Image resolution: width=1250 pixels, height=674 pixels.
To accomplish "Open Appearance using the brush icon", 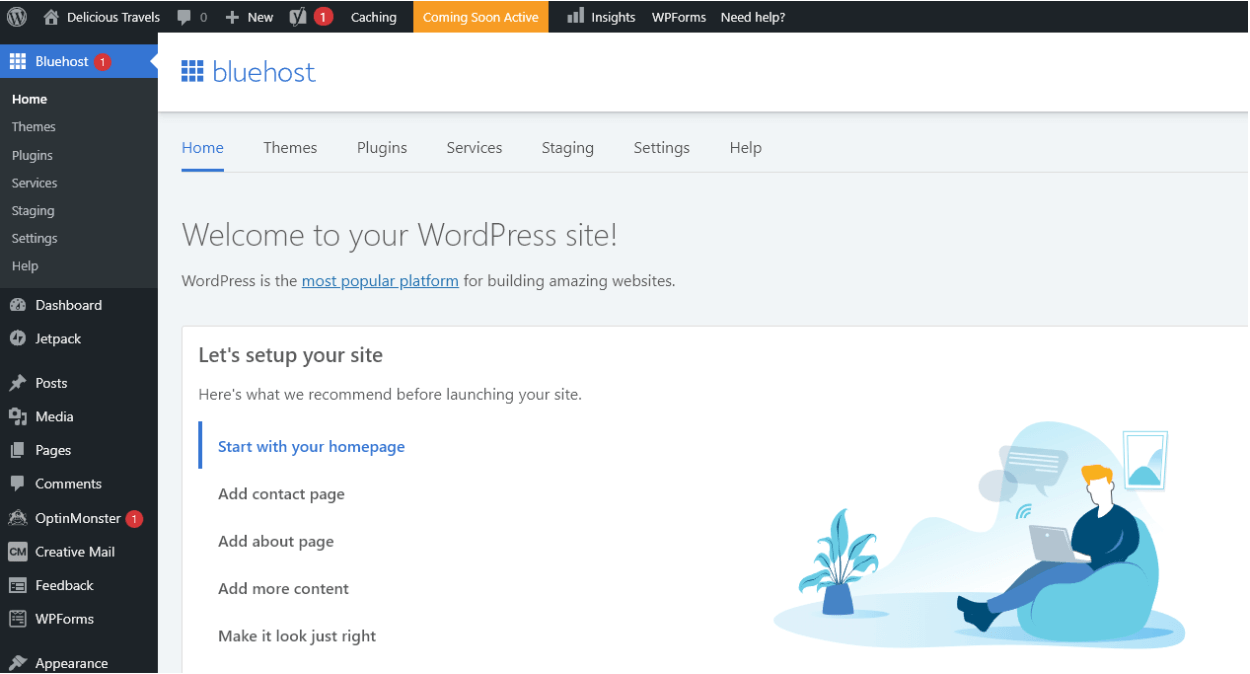I will (17, 661).
